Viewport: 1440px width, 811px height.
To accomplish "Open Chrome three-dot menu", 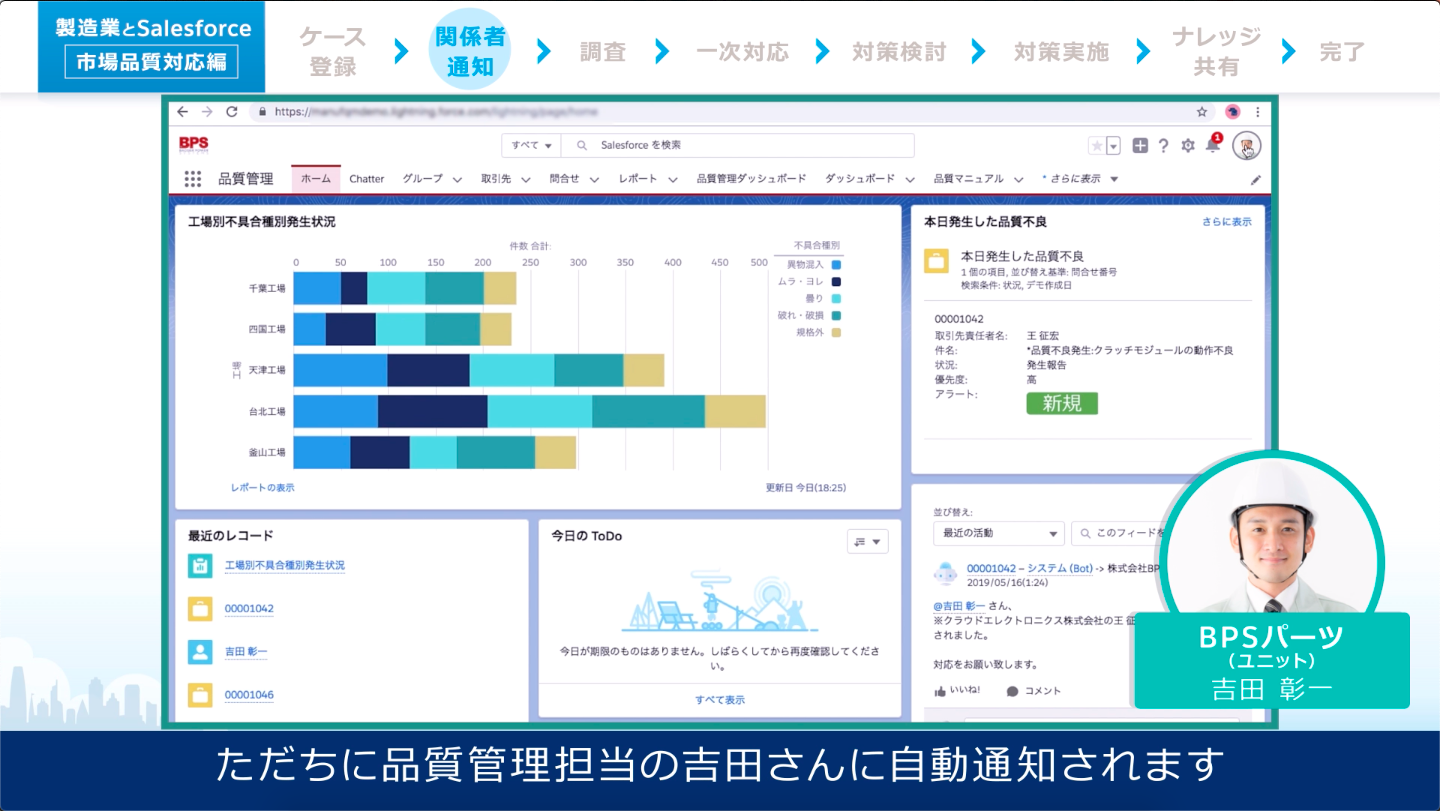I will coord(1257,112).
